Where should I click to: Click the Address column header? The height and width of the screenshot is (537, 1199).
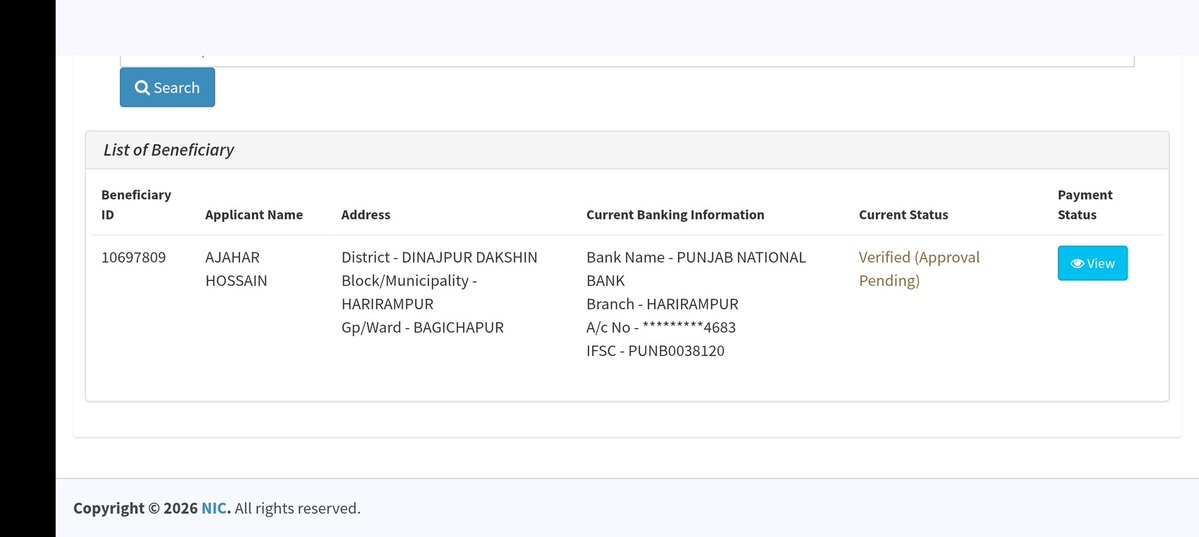(x=366, y=215)
